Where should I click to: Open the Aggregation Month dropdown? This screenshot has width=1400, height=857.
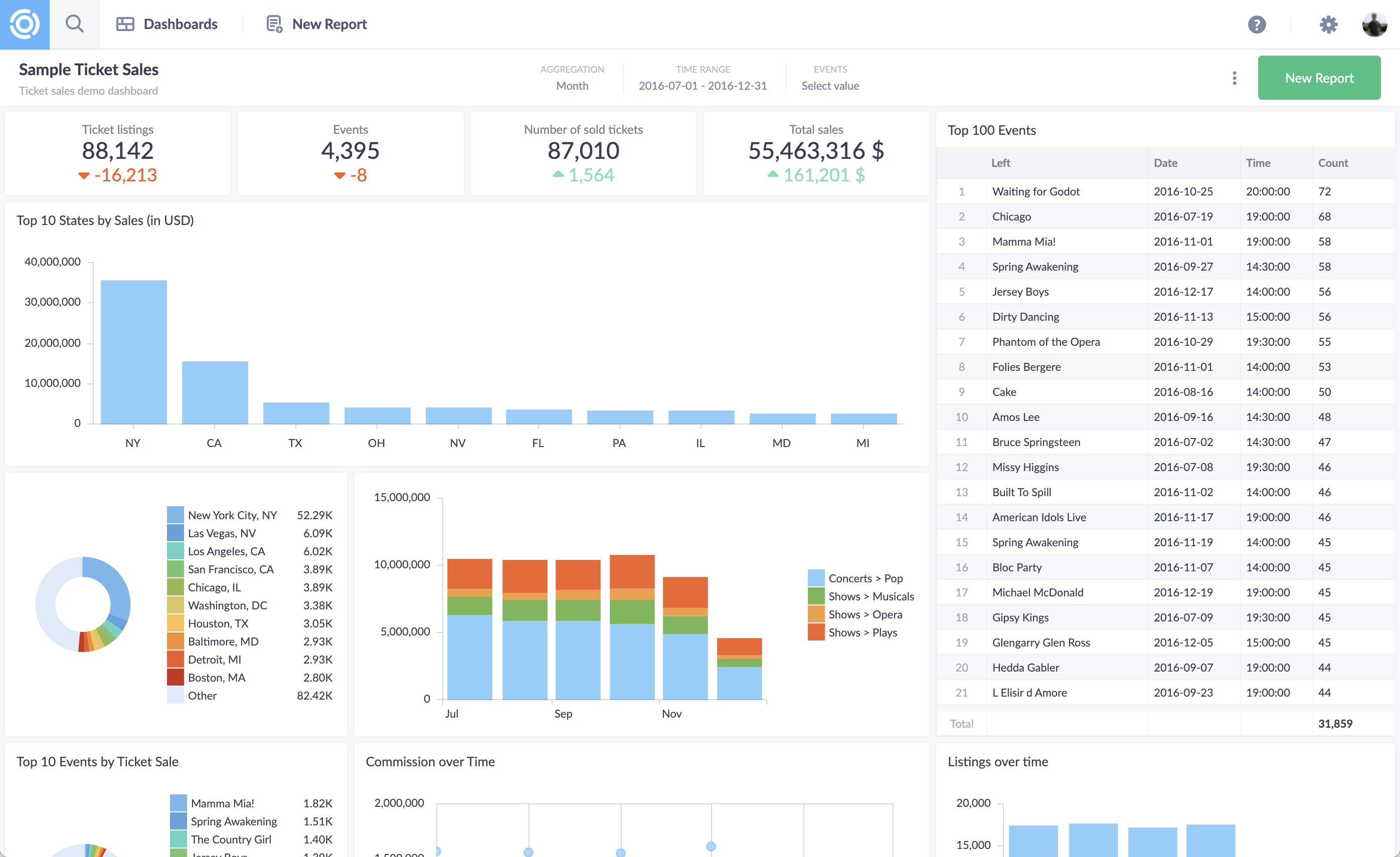click(x=572, y=78)
